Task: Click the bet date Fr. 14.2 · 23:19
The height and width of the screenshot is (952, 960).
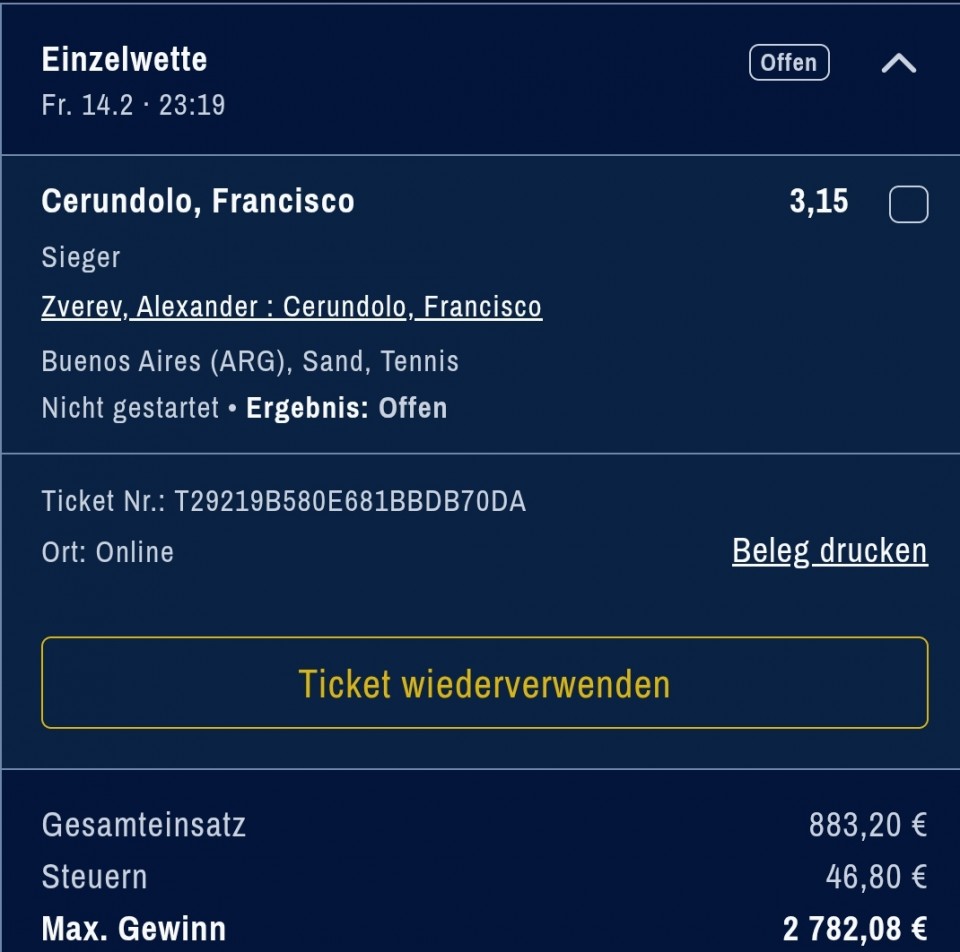Action: (x=133, y=105)
